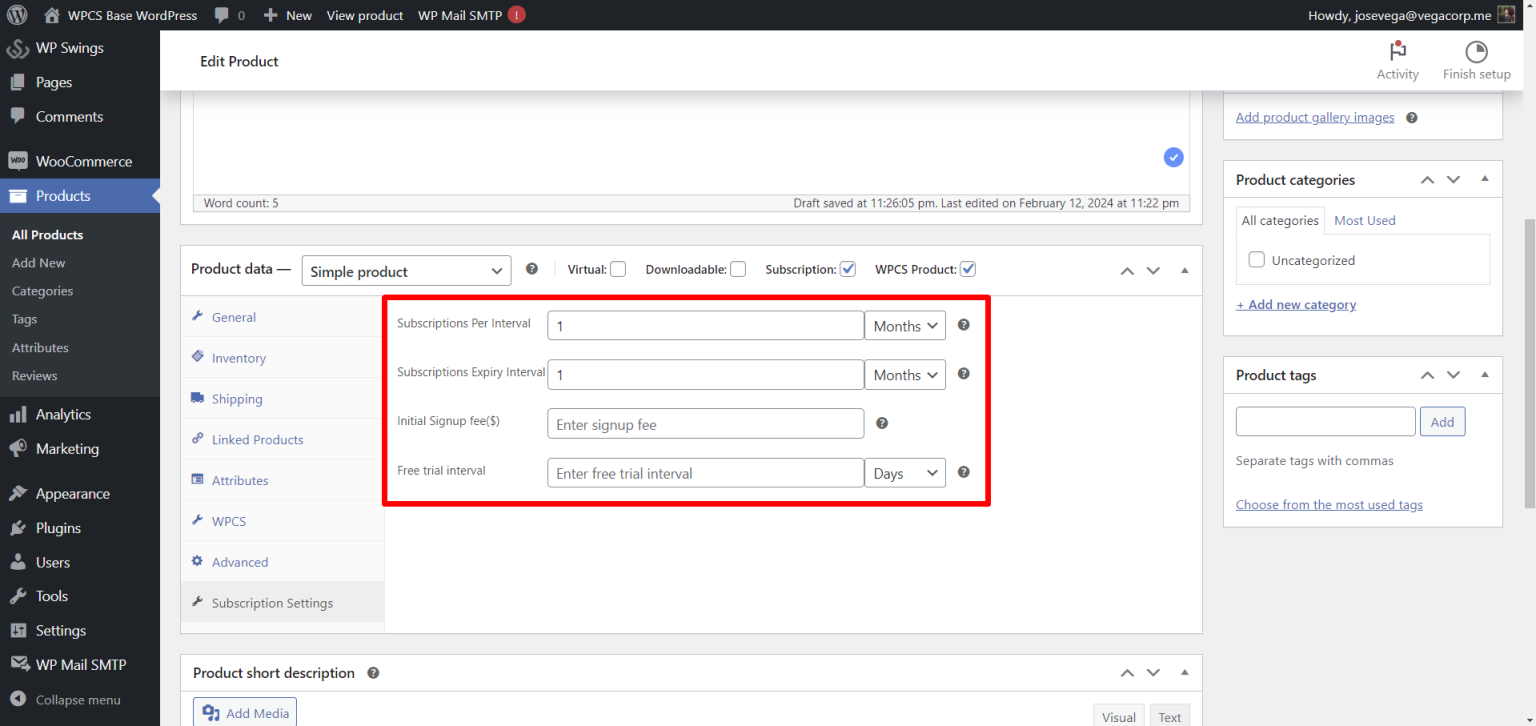The width and height of the screenshot is (1536, 726).
Task: Click the help icon beside Initial Signup fee
Action: point(882,423)
